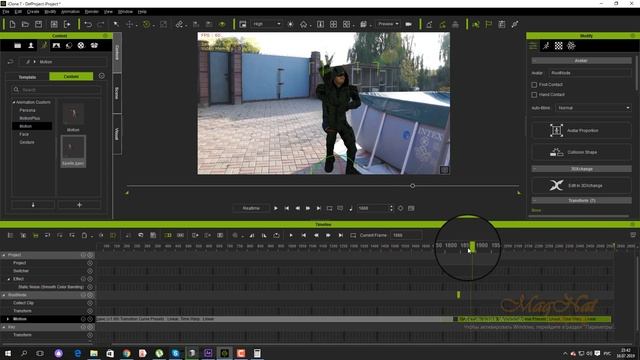Click the viewport playback scrubber handle
This screenshot has width=640, height=360.
tap(413, 186)
